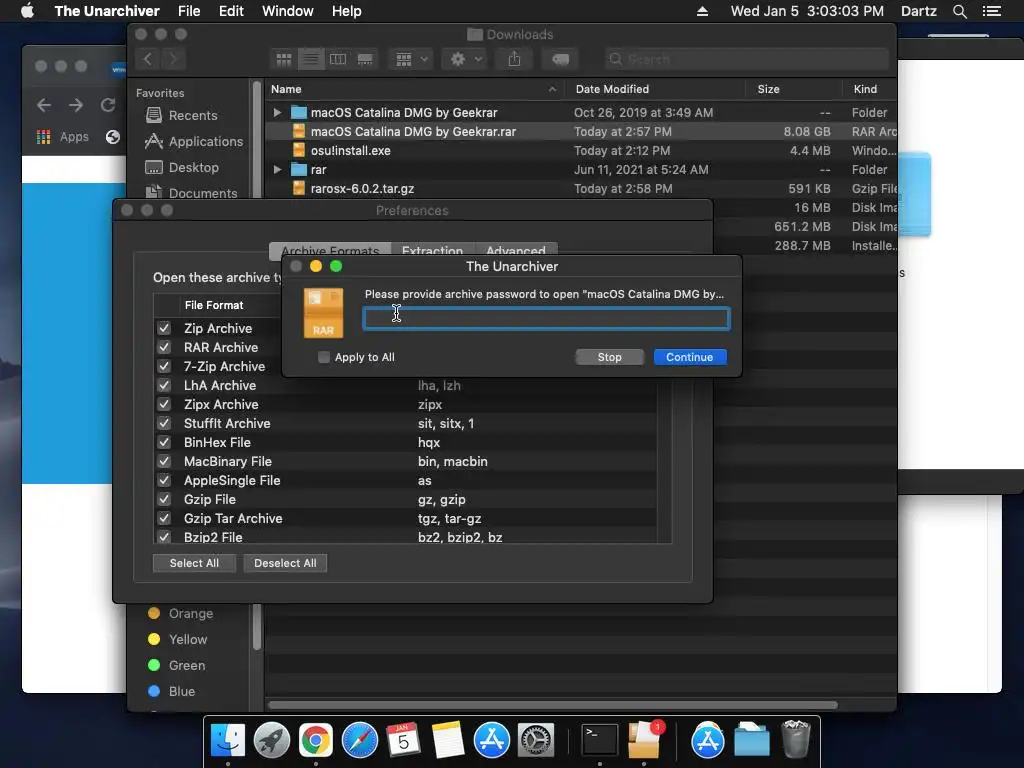Screen dimensions: 1024x768
Task: Reload page in the browser window
Action: tap(108, 104)
